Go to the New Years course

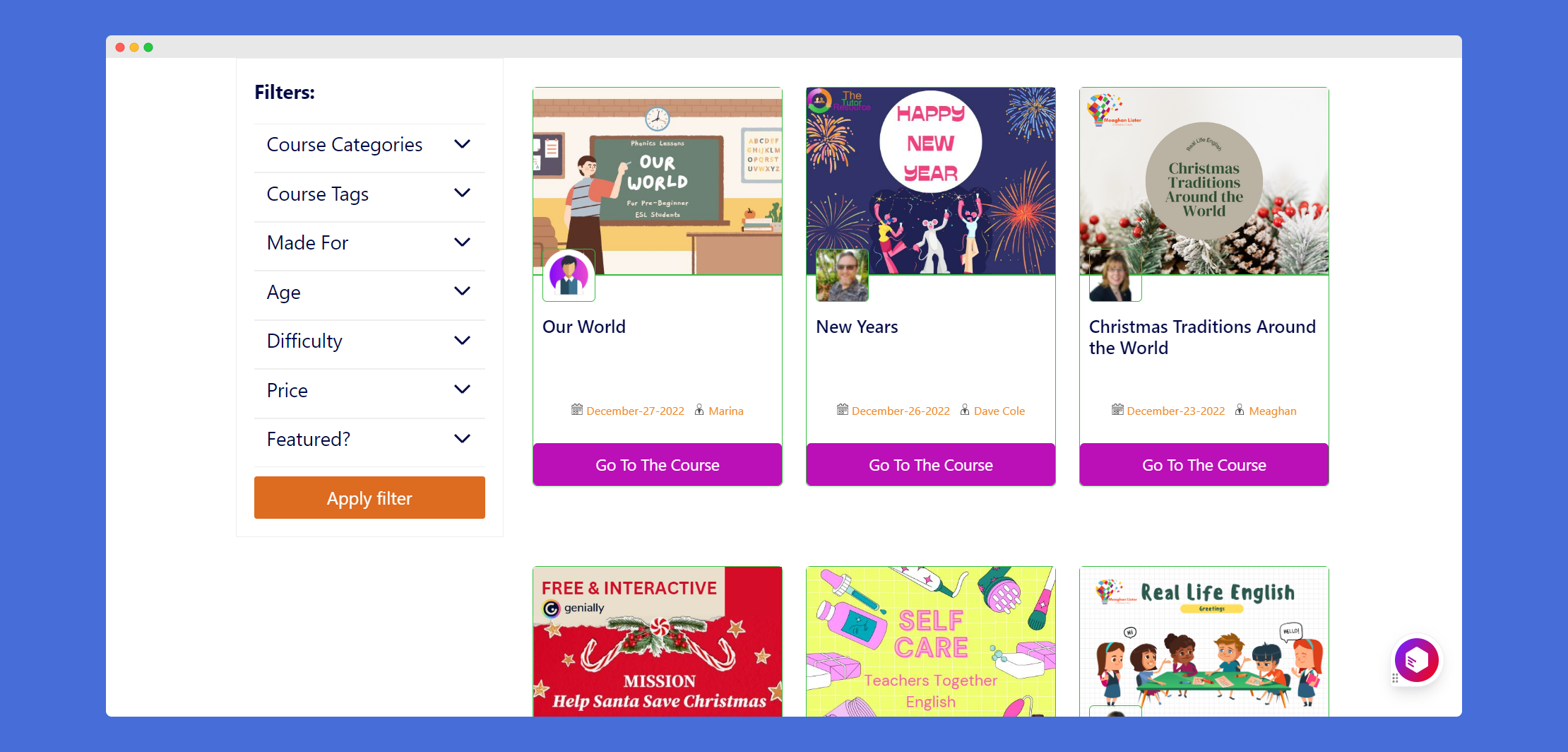pos(931,464)
